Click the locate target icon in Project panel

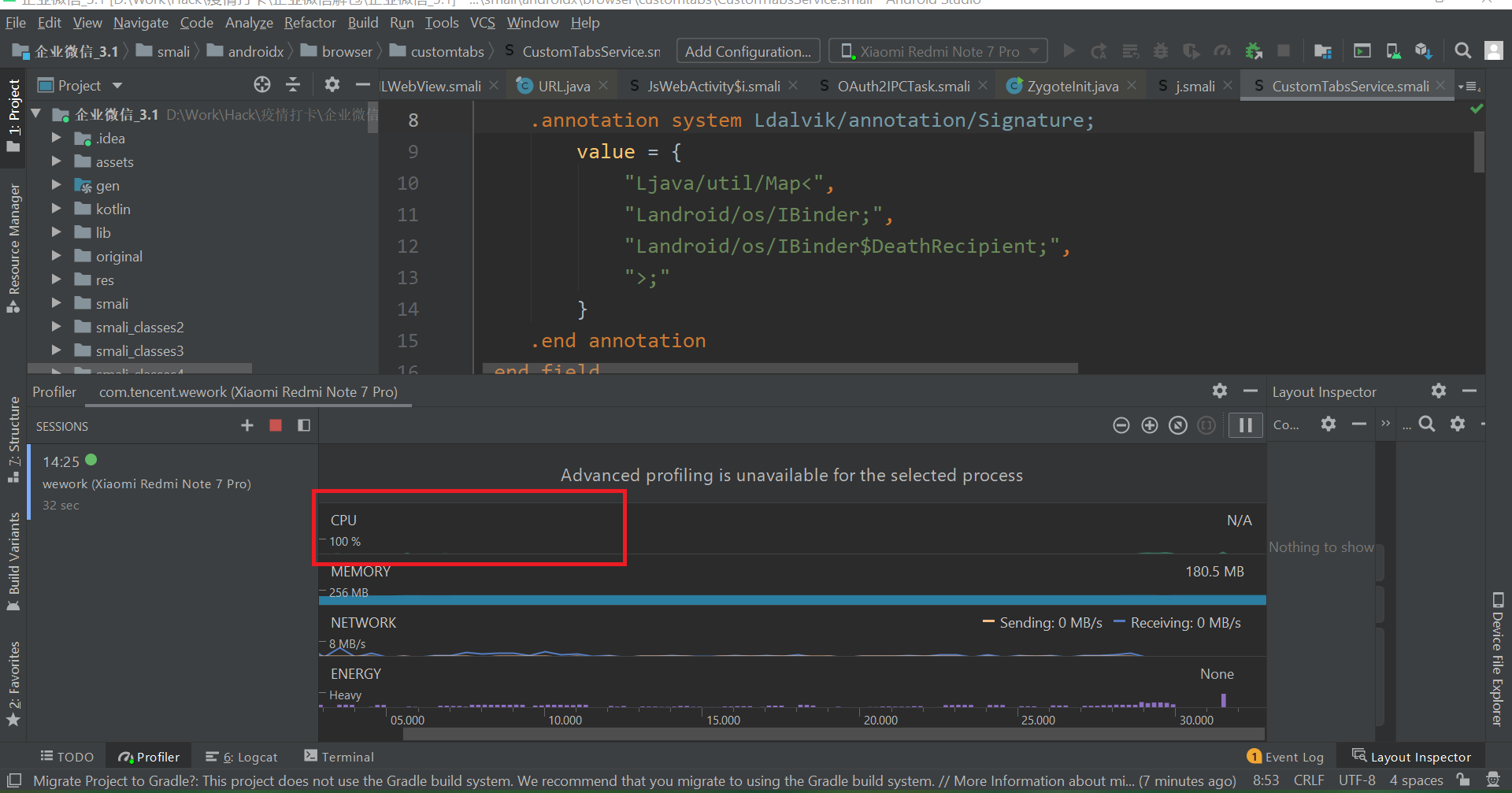click(262, 84)
